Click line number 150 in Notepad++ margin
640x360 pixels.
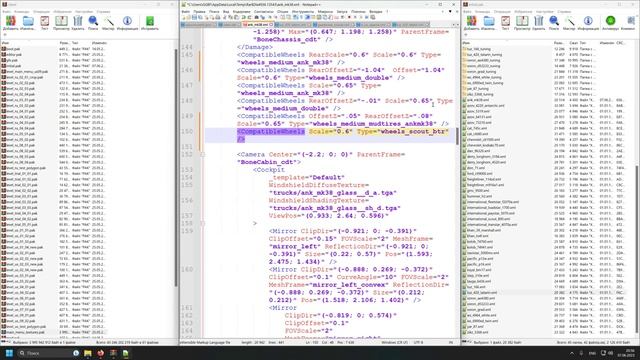tap(187, 131)
